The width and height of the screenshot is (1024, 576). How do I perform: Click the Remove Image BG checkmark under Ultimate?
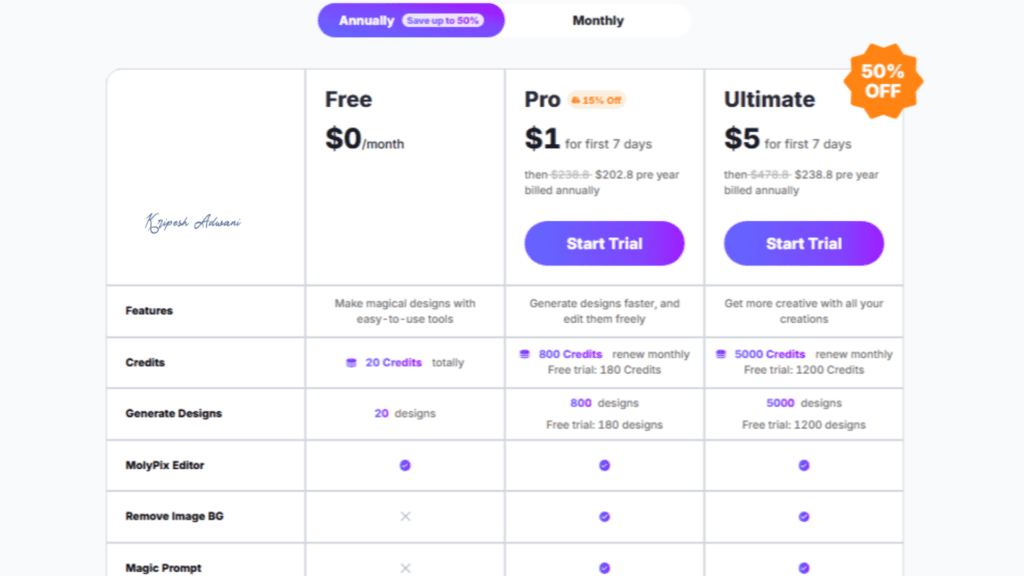[x=804, y=516]
